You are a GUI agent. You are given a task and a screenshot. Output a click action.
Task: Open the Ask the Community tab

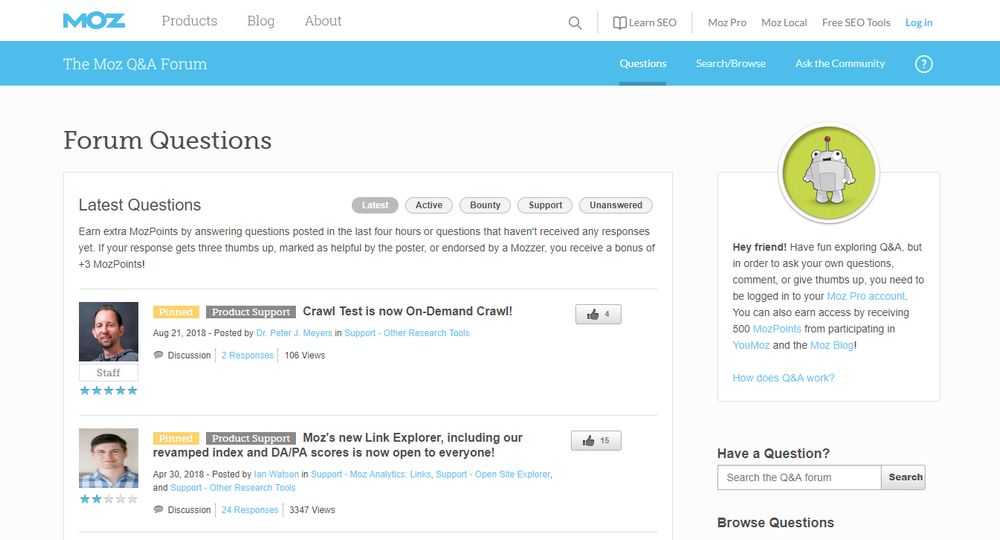coord(840,64)
